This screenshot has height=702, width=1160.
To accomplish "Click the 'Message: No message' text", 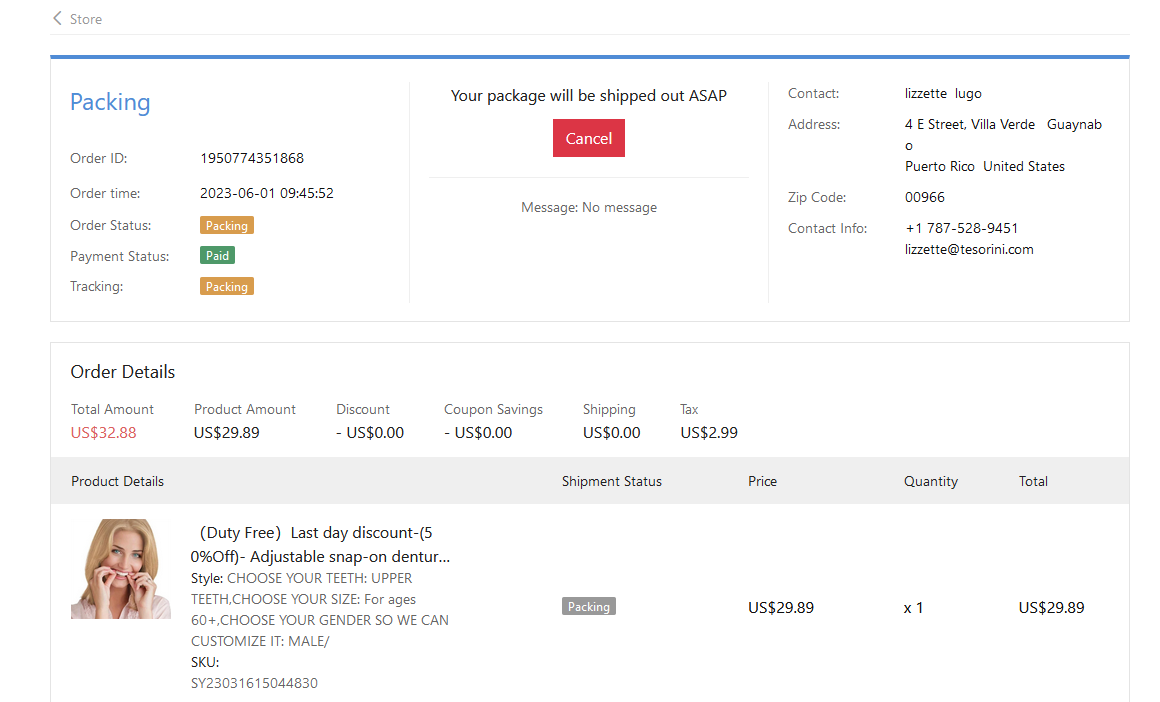I will [x=588, y=208].
